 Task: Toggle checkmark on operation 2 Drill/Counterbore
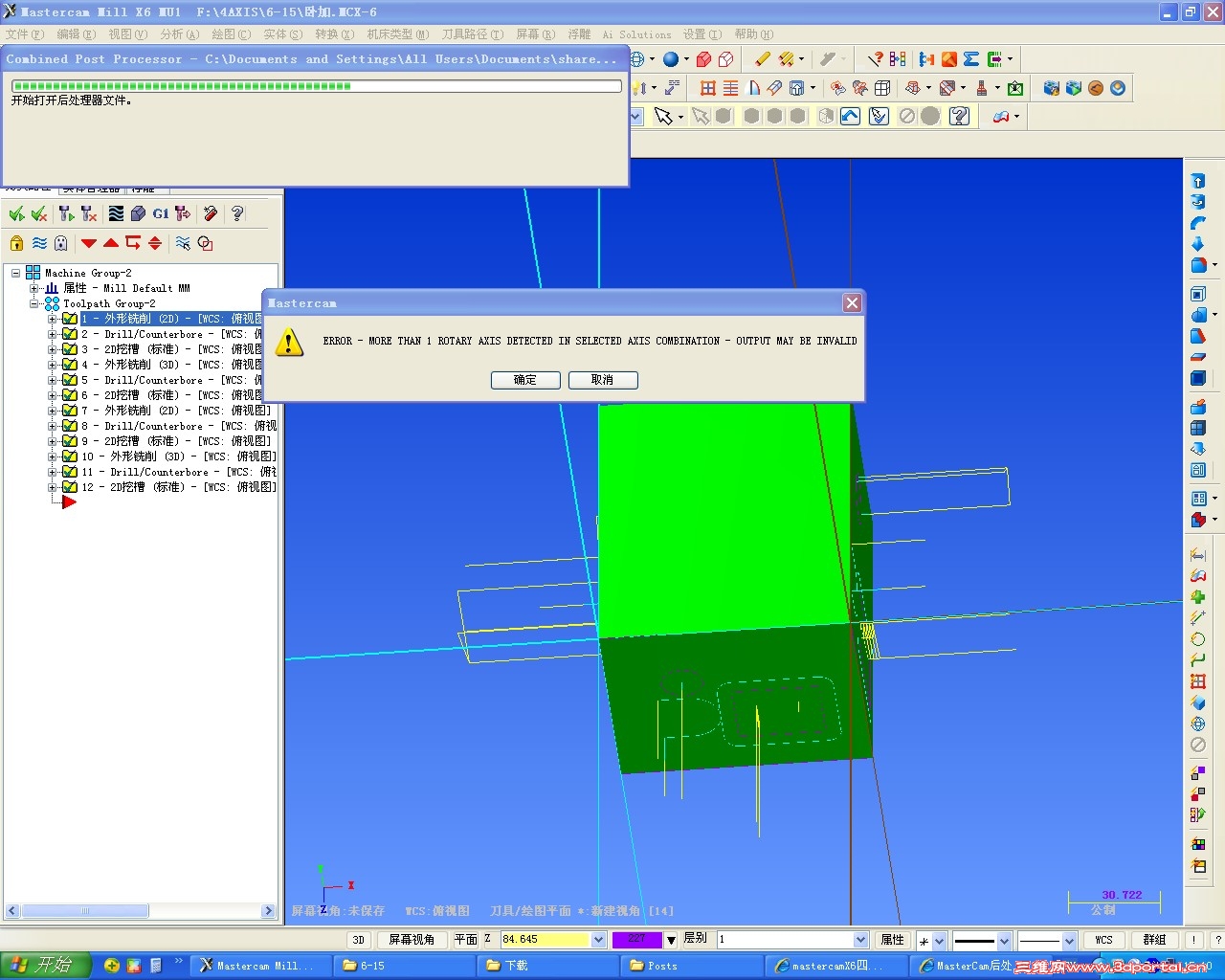point(70,334)
